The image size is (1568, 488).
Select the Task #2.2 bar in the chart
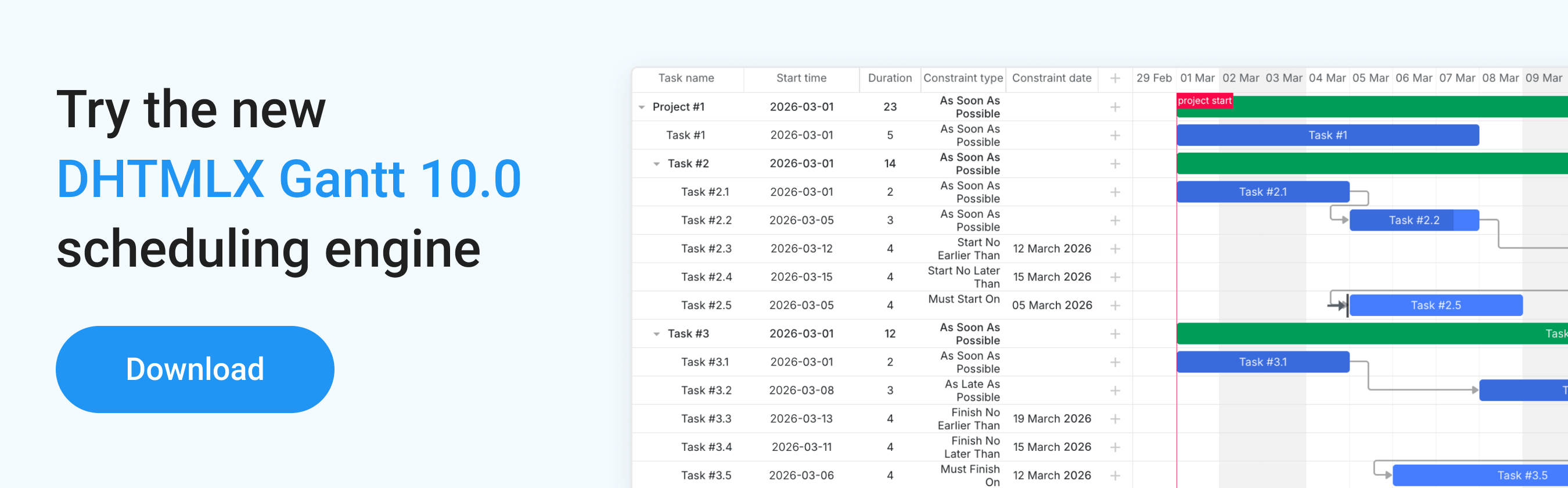(1414, 221)
